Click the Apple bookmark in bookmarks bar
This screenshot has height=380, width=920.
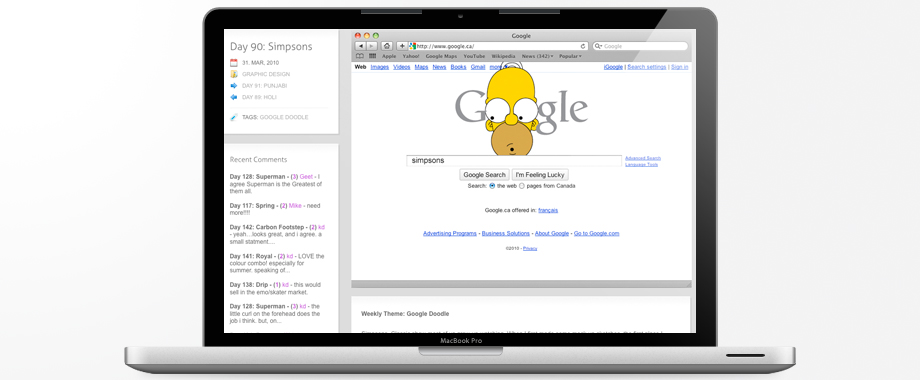389,56
